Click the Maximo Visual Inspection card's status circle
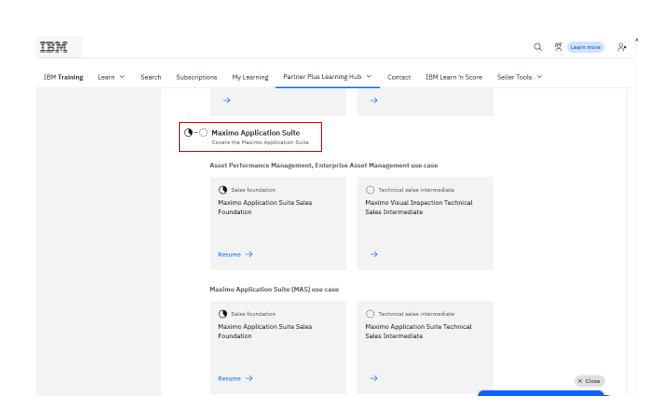662x411 pixels. coord(370,190)
